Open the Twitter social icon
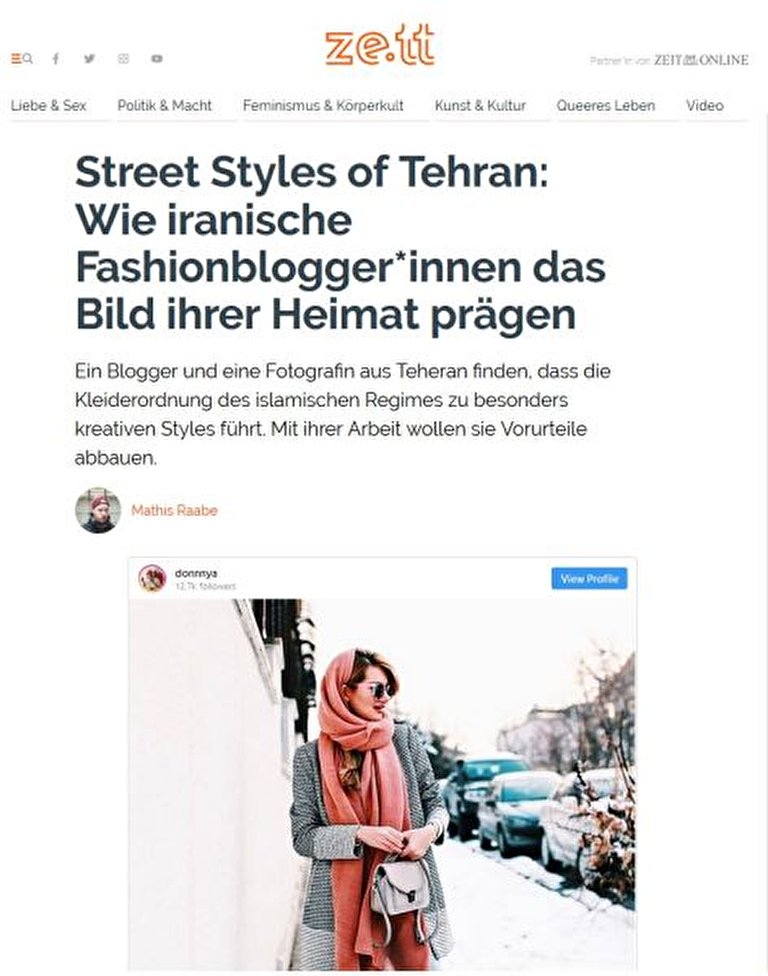 coord(90,59)
